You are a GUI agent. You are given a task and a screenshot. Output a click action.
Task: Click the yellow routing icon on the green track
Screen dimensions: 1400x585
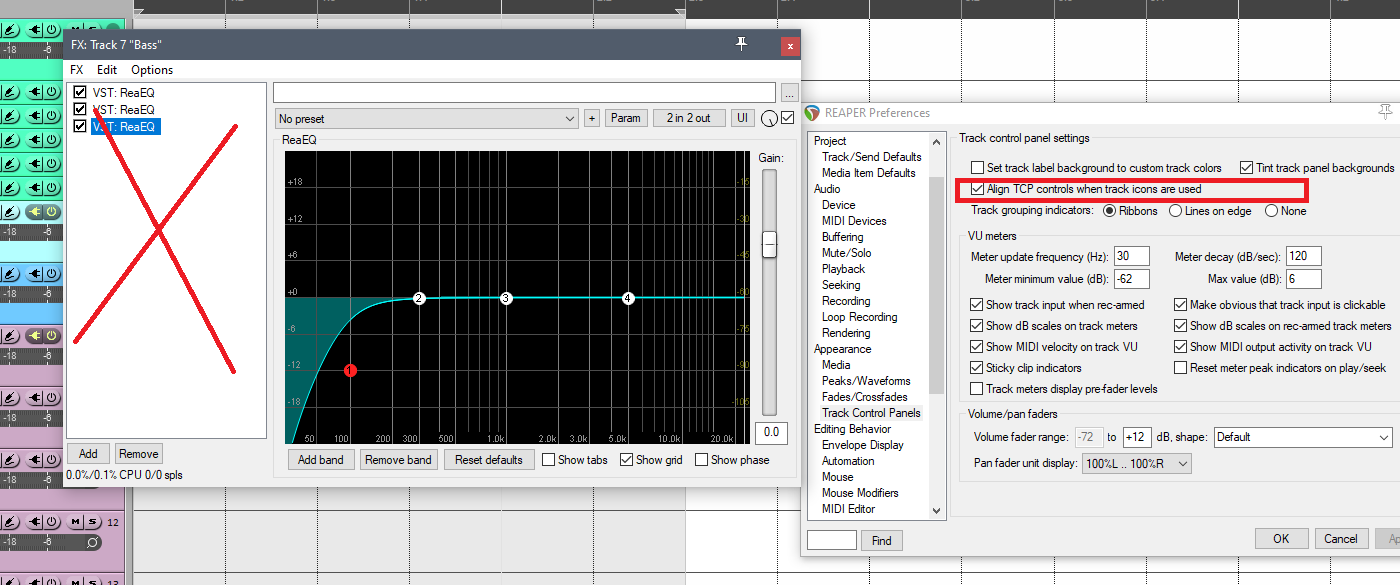tap(34, 212)
